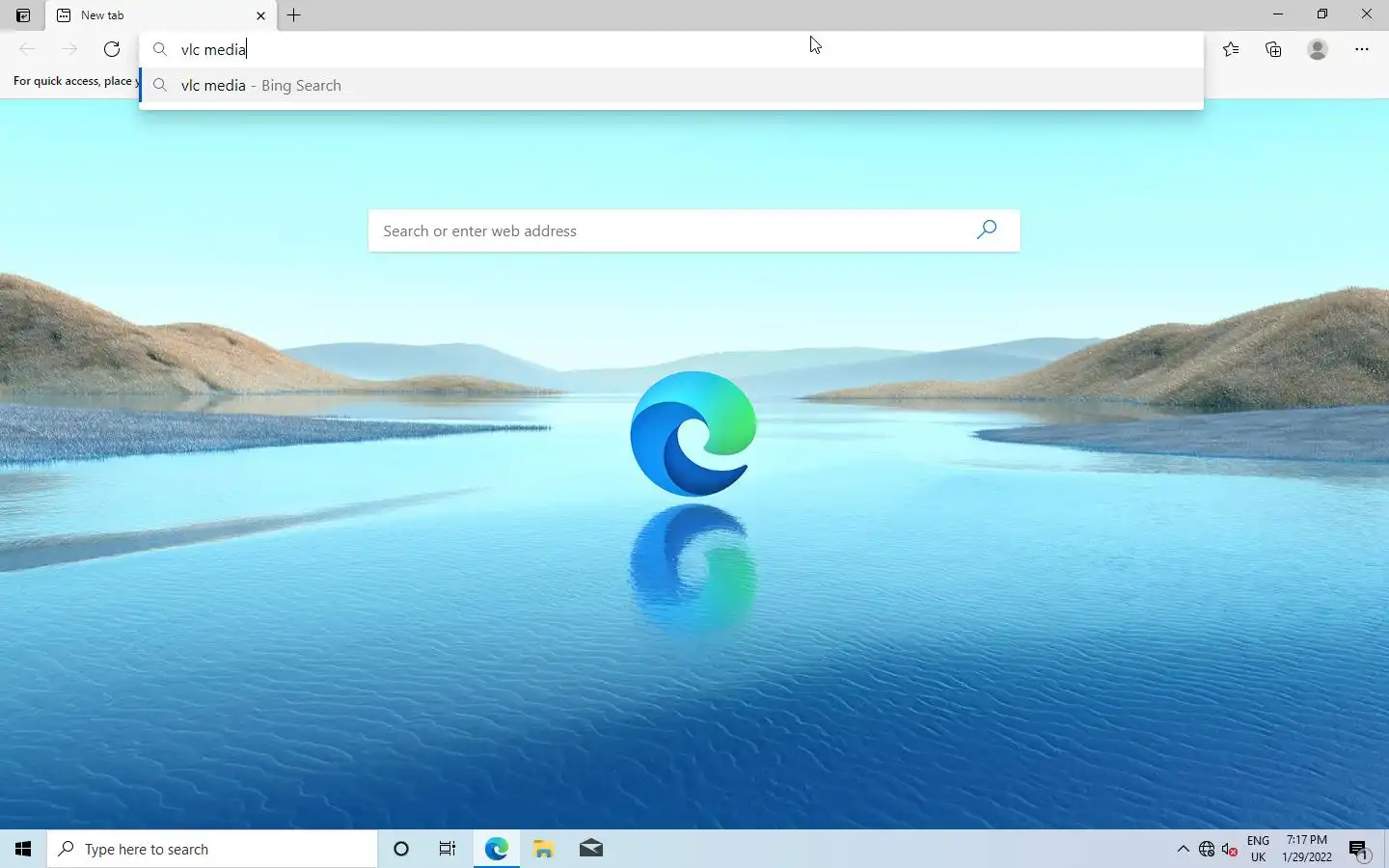Open the tab actions menu icon
1389x868 pixels.
[x=23, y=15]
